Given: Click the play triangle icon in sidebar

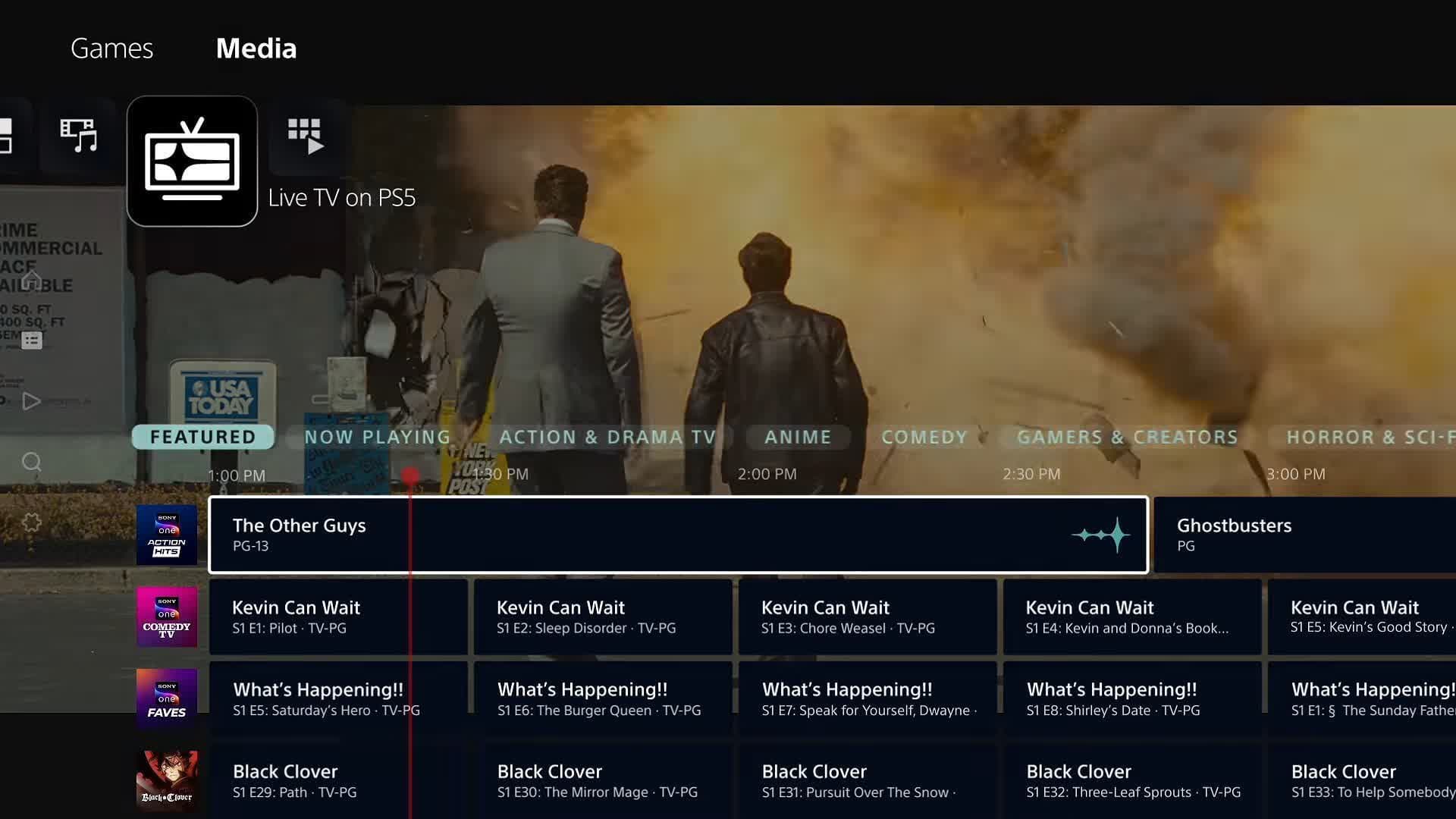Looking at the screenshot, I should point(31,400).
